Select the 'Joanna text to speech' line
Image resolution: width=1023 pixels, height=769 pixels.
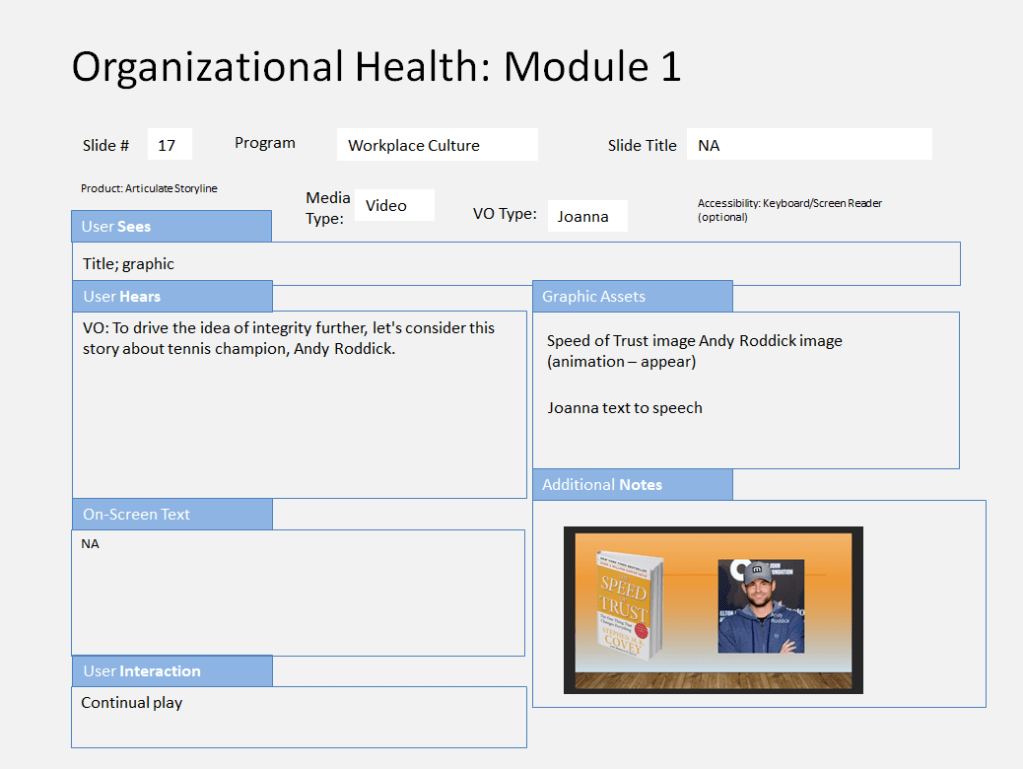[624, 408]
